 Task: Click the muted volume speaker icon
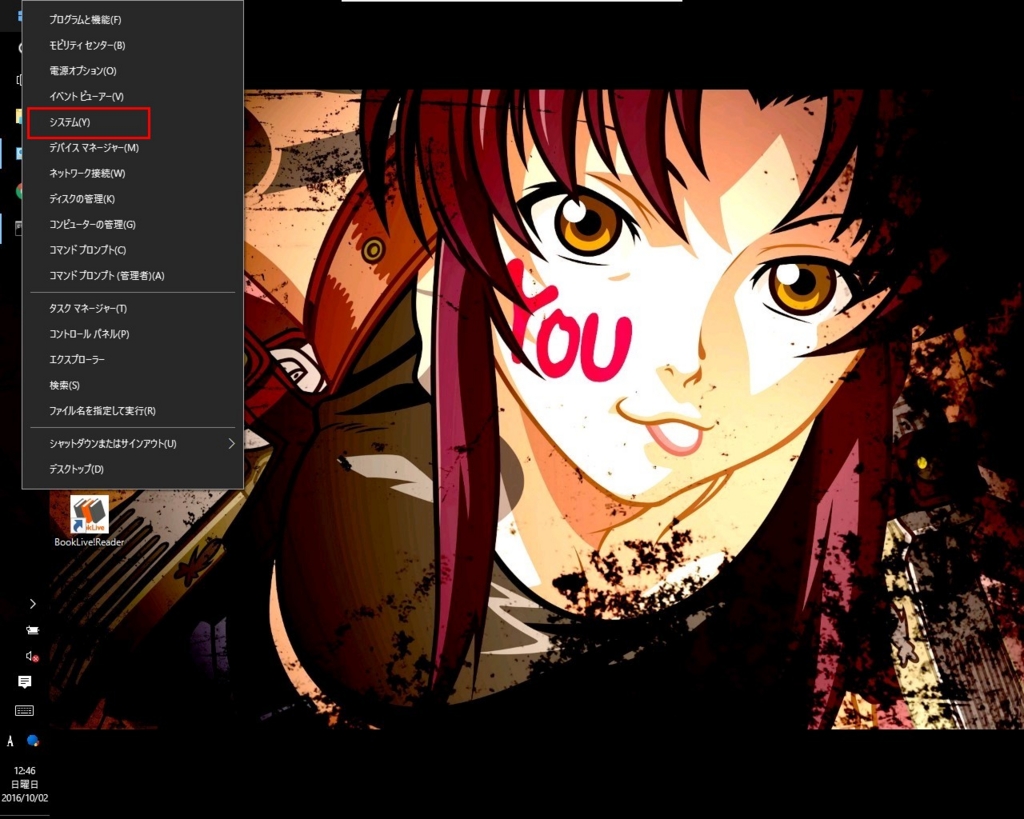(32, 656)
